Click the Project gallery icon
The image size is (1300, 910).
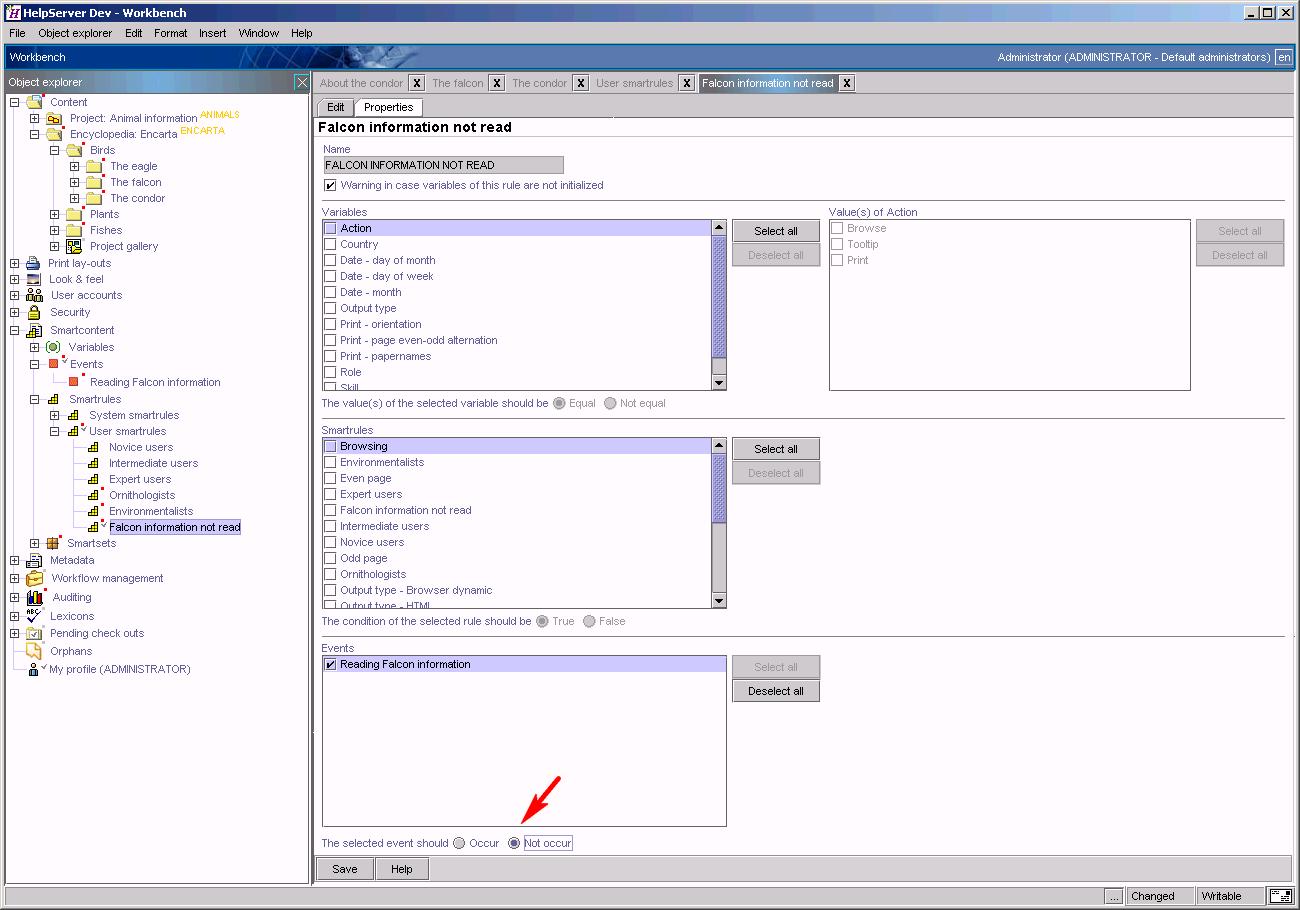(x=74, y=246)
